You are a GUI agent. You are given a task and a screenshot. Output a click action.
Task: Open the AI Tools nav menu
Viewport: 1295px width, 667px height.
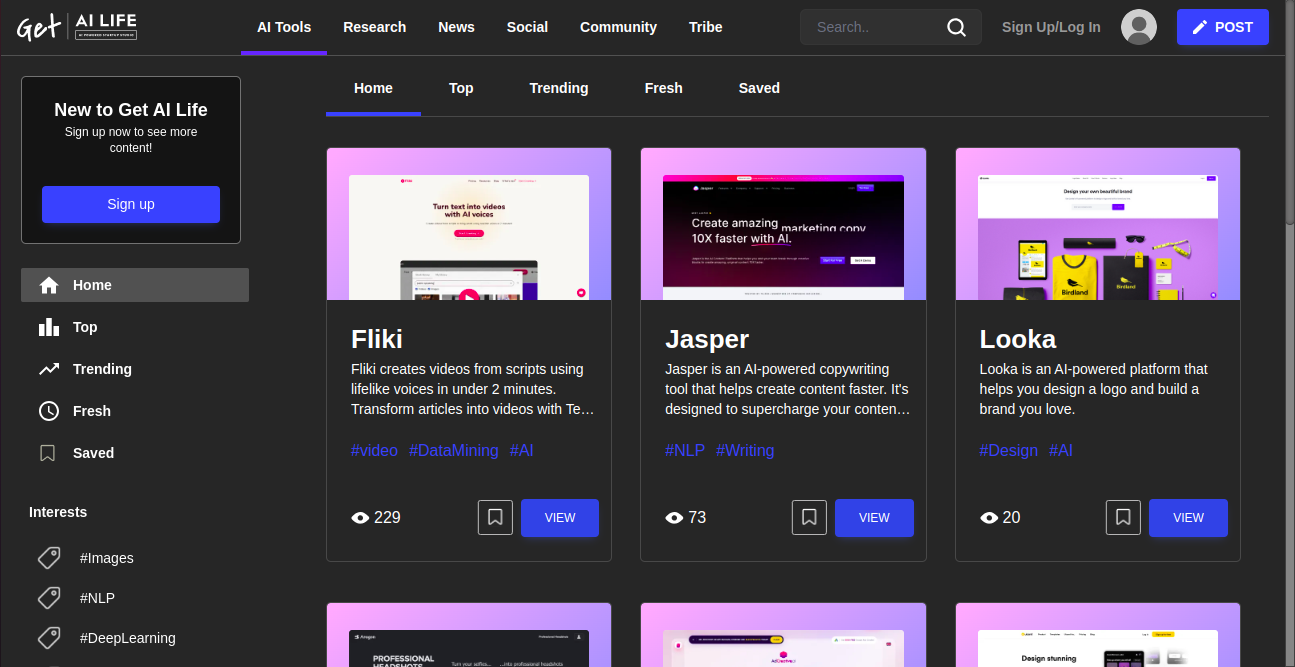284,27
